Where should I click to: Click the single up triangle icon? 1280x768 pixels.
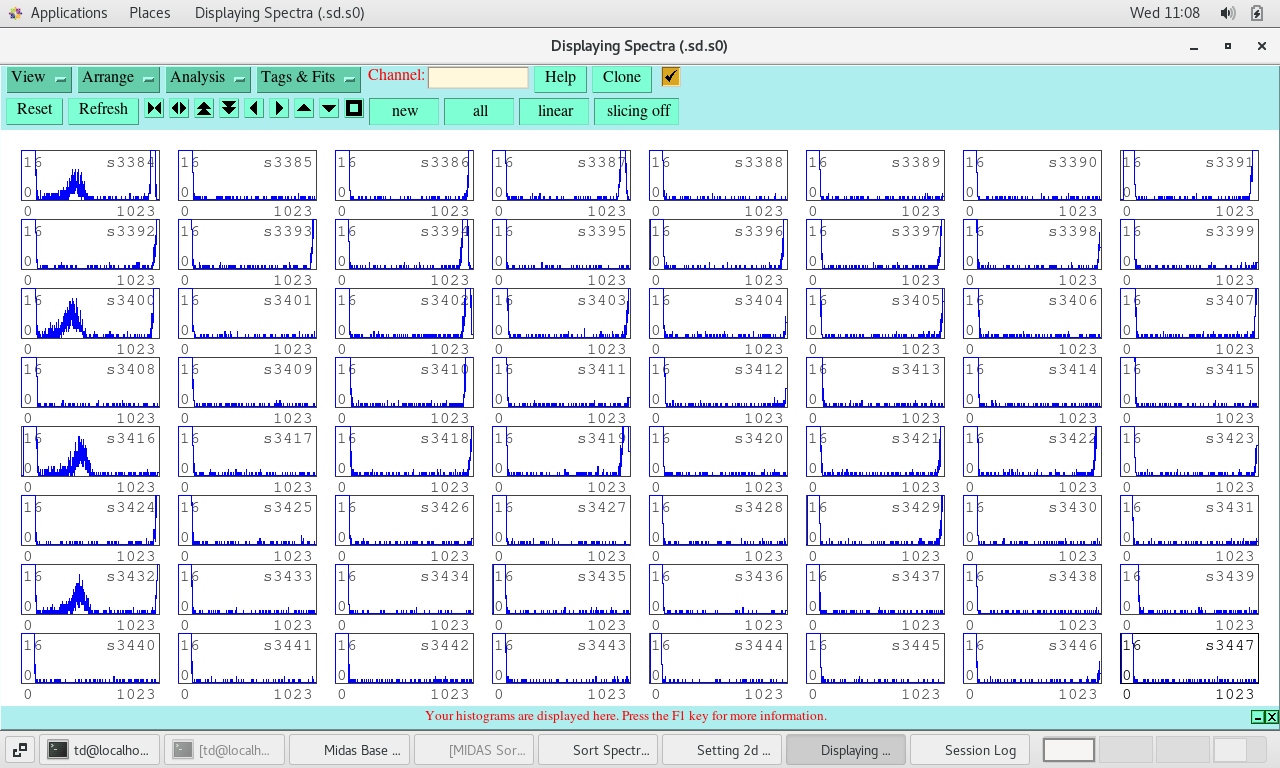(x=304, y=109)
